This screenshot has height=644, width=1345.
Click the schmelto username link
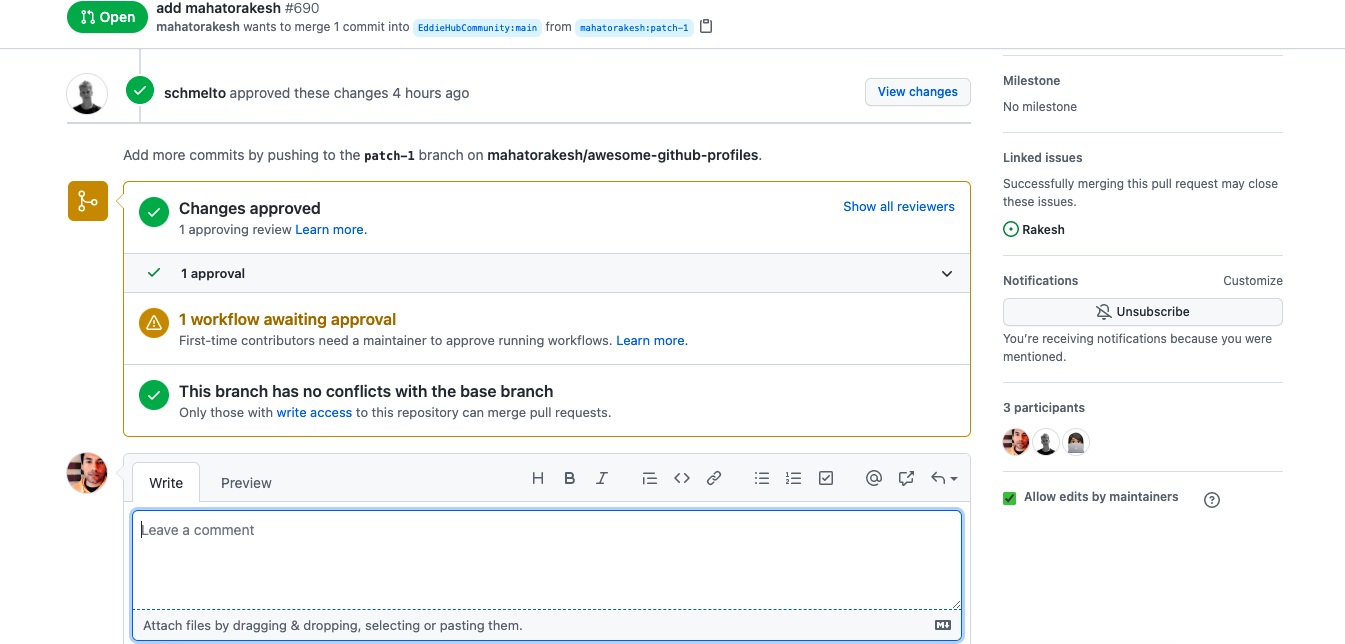195,93
